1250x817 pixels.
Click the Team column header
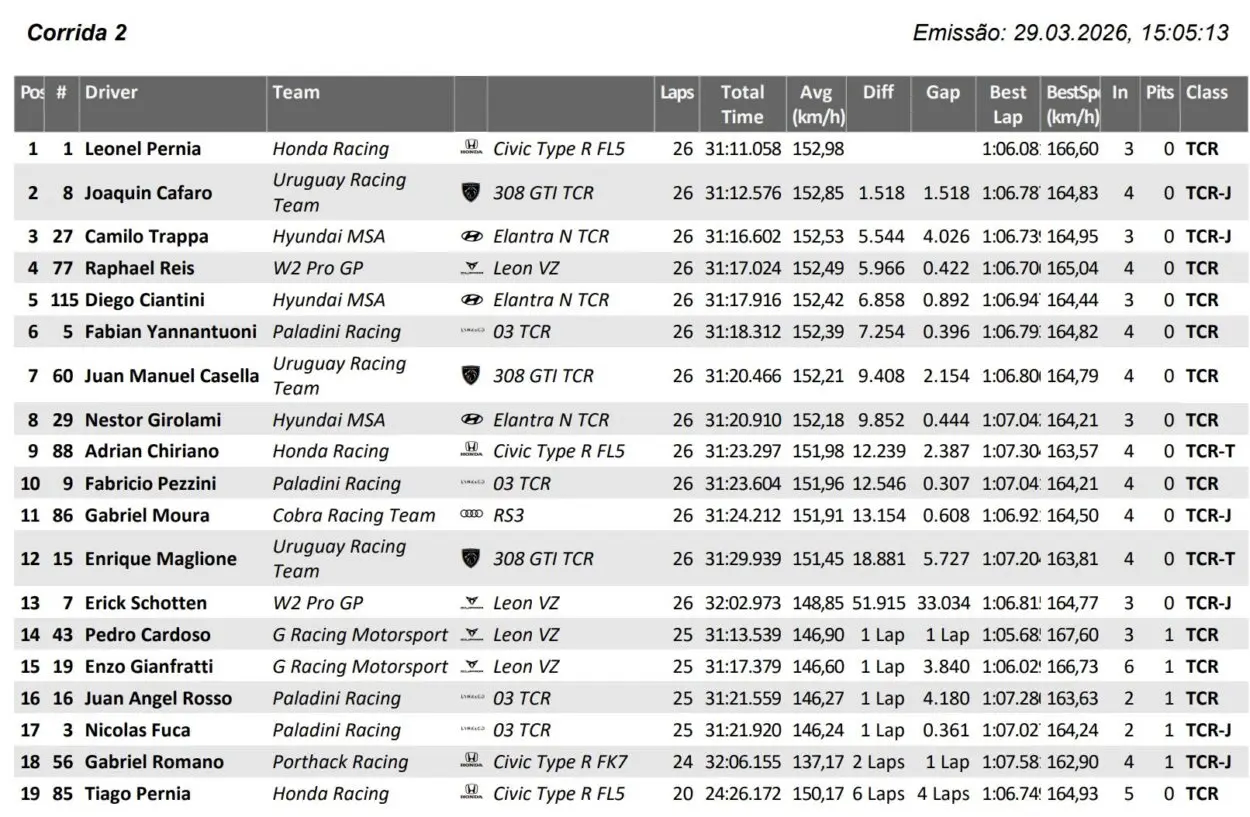click(x=296, y=93)
